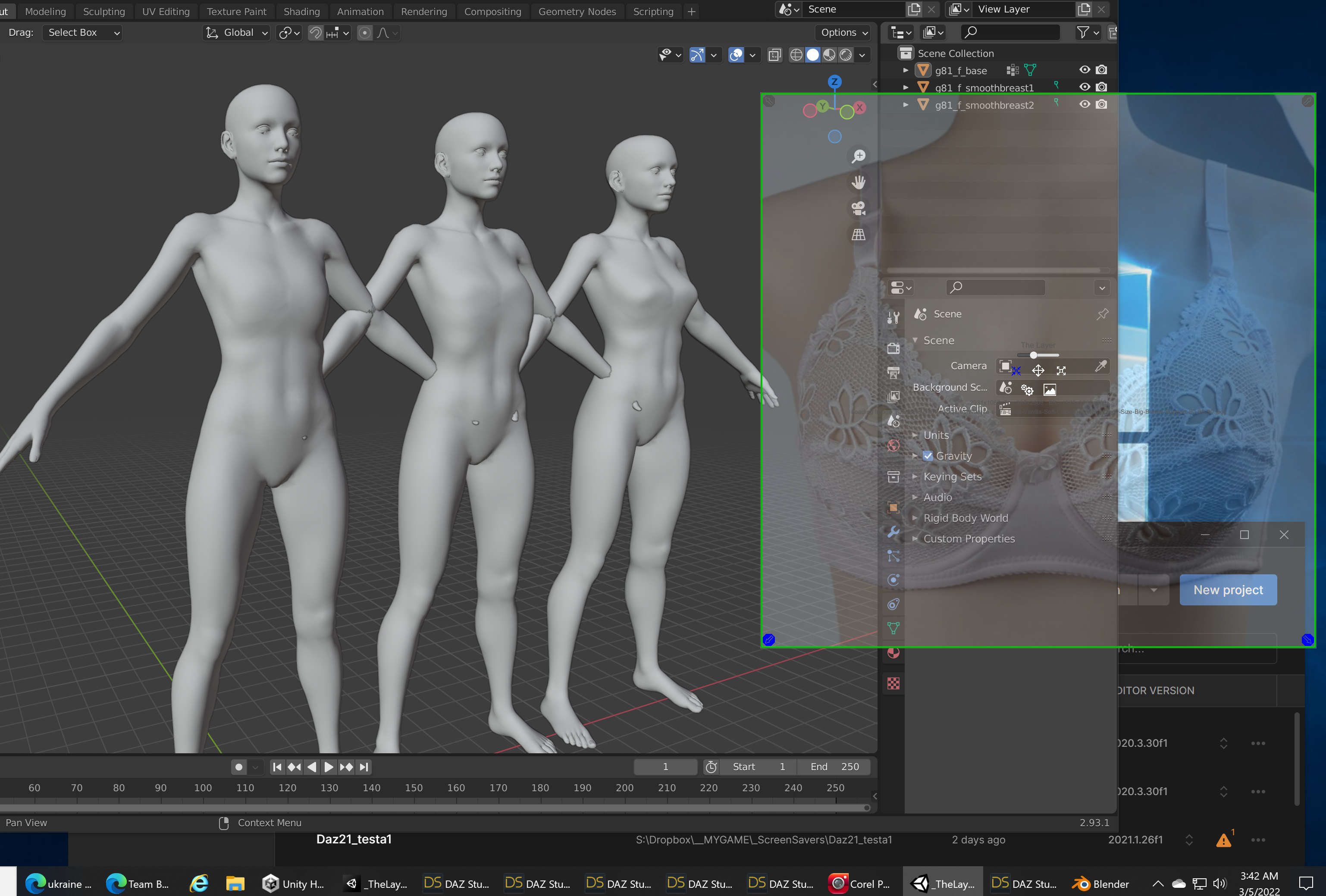Disable render camera for g81_f_smoothbreast2
Viewport: 1326px width, 896px height.
pos(1102,104)
